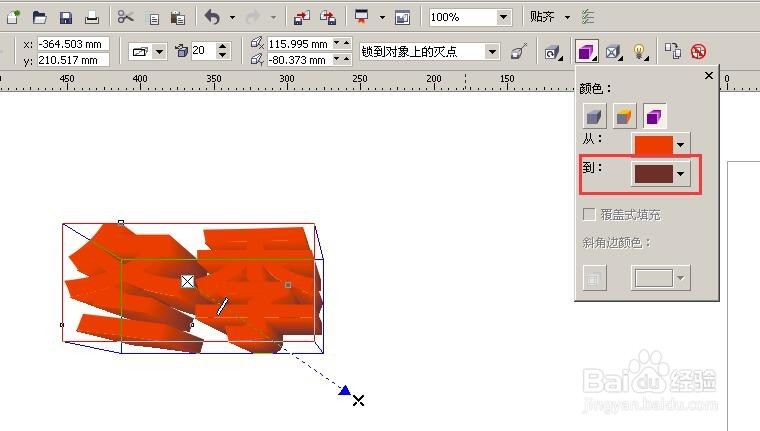Click the 从 orange color swatch
The image size is (760, 431).
(x=653, y=145)
